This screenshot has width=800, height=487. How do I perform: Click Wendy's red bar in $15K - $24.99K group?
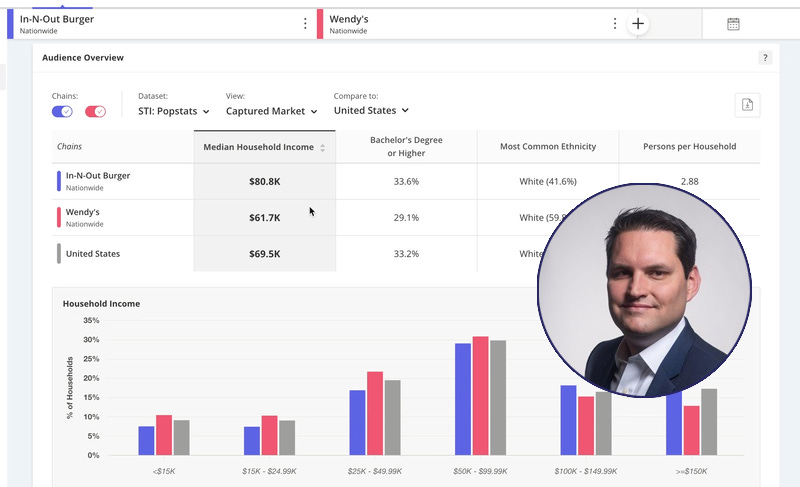pyautogui.click(x=269, y=435)
